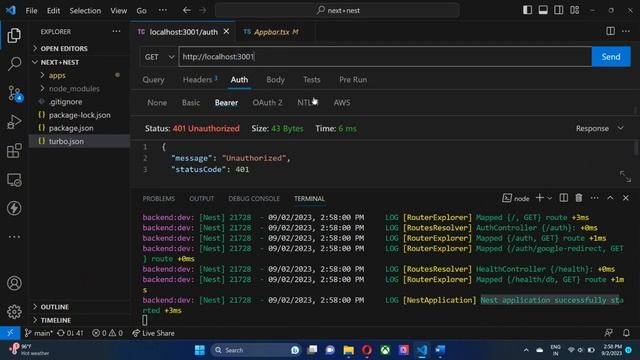This screenshot has height=360, width=640.
Task: Collapse the NEXT+NEST folder section
Action: click(x=80, y=62)
